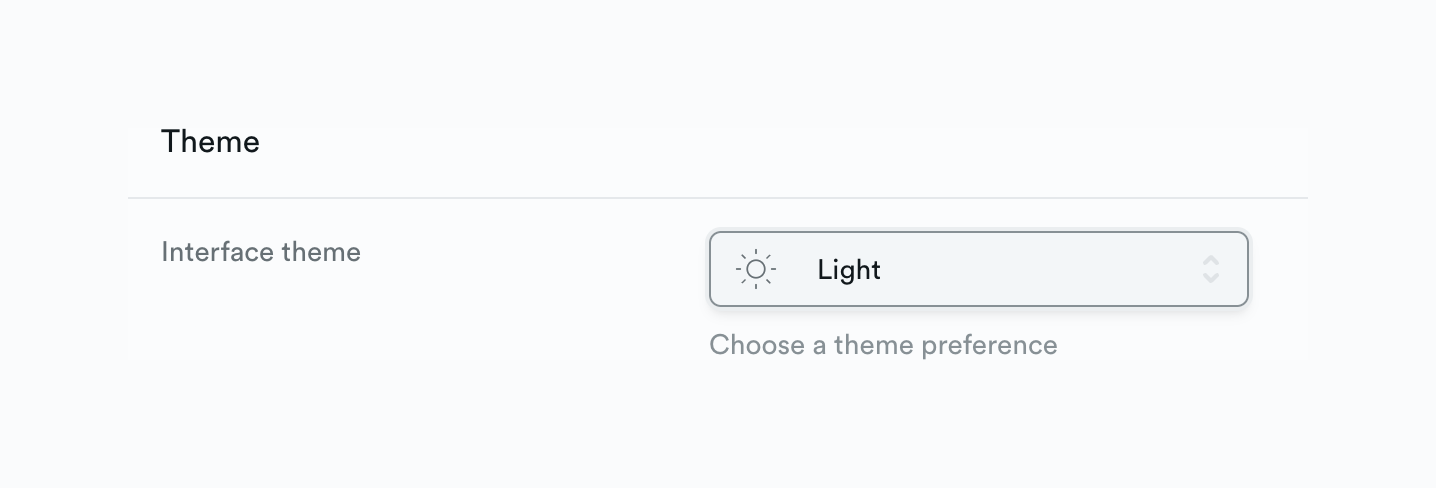This screenshot has height=488, width=1436.
Task: Click the up-down chevron arrows icon
Action: [x=1210, y=270]
